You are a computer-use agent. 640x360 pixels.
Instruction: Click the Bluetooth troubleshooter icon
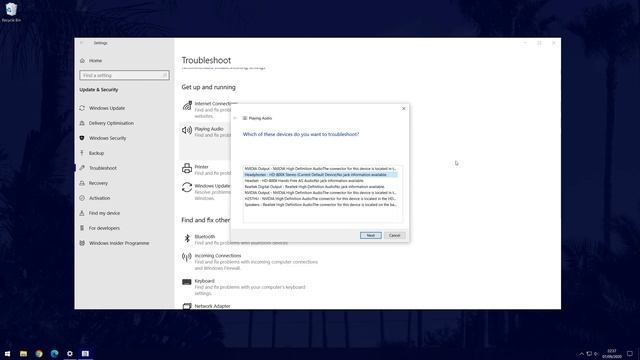(187, 238)
